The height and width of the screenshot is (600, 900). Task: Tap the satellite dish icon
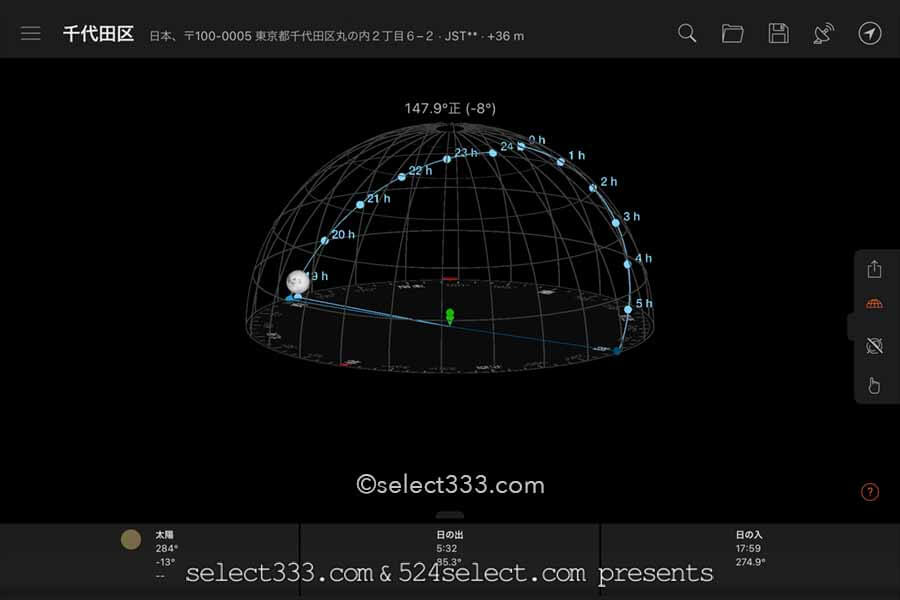824,33
